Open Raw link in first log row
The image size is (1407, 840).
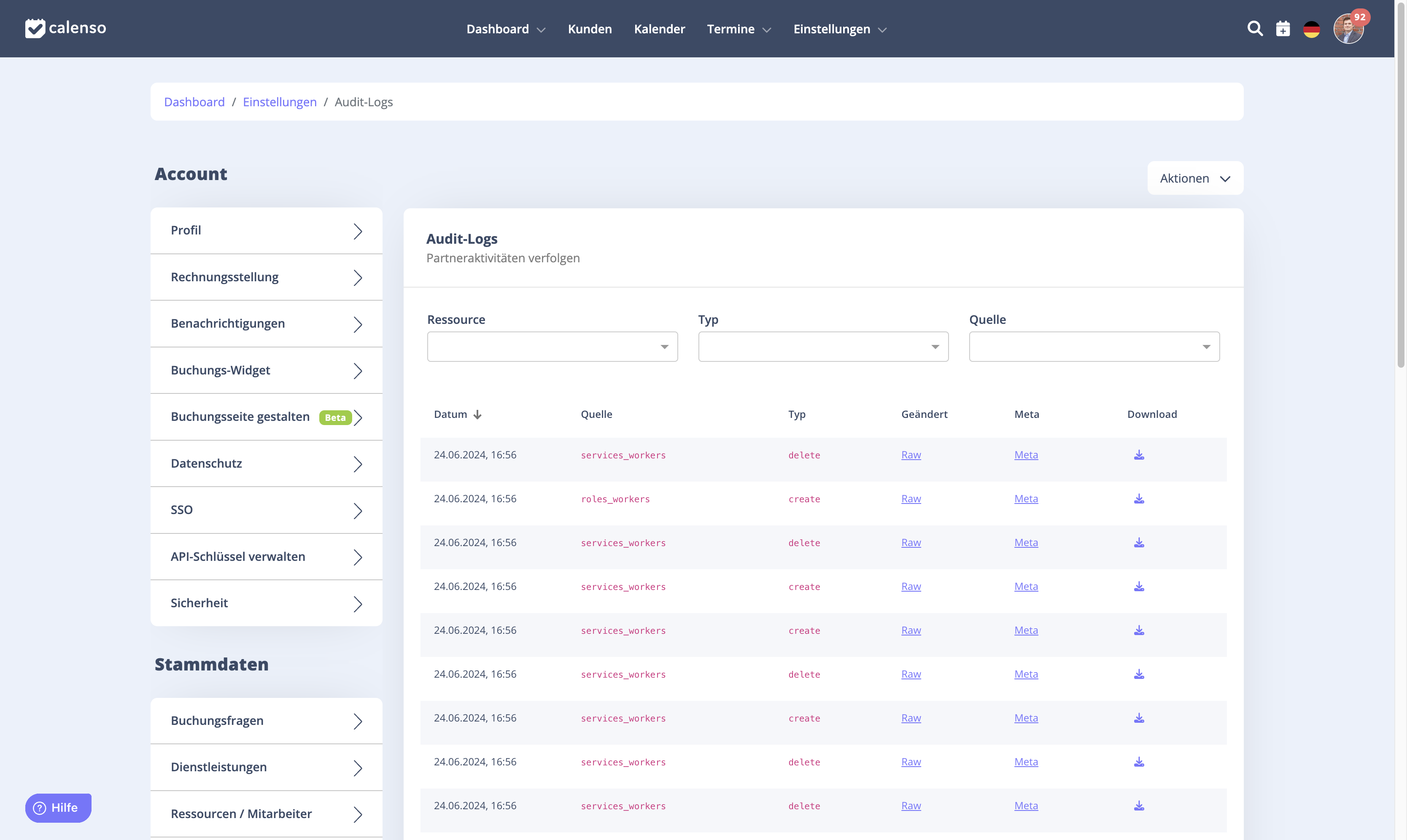(x=911, y=455)
